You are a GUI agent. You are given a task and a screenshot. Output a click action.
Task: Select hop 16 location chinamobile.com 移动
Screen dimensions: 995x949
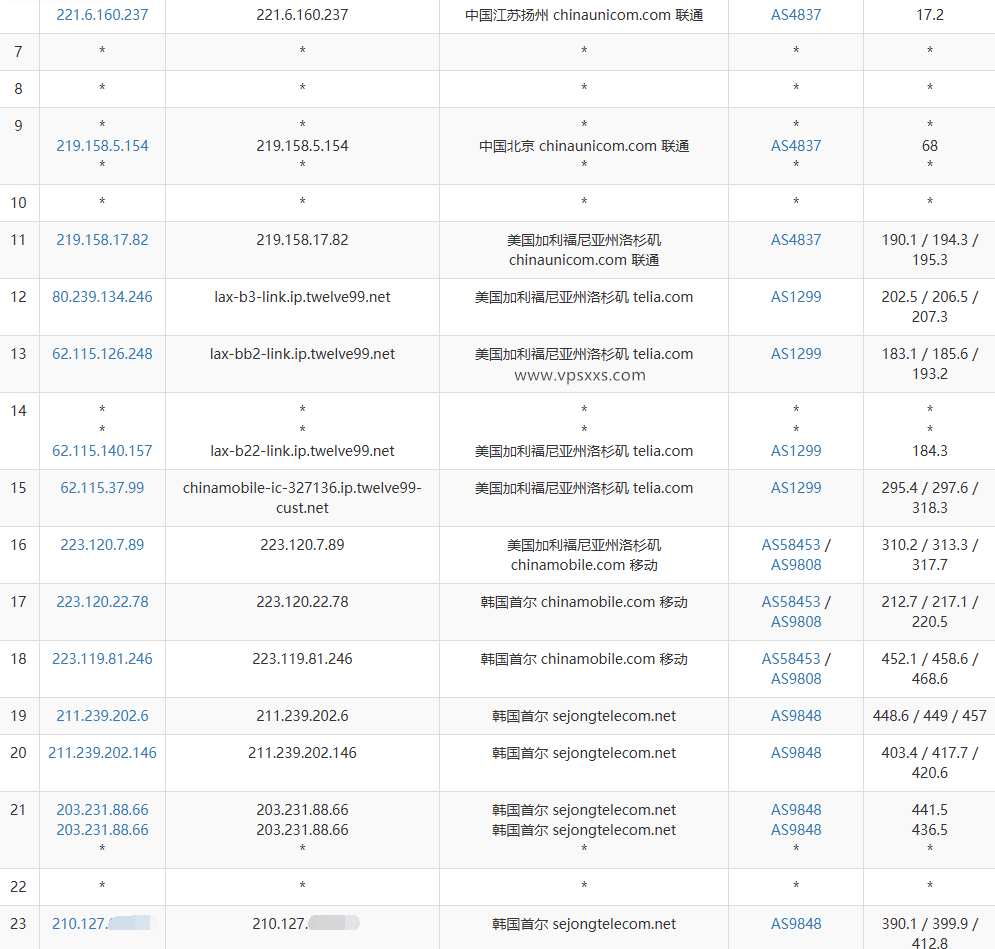tap(584, 565)
